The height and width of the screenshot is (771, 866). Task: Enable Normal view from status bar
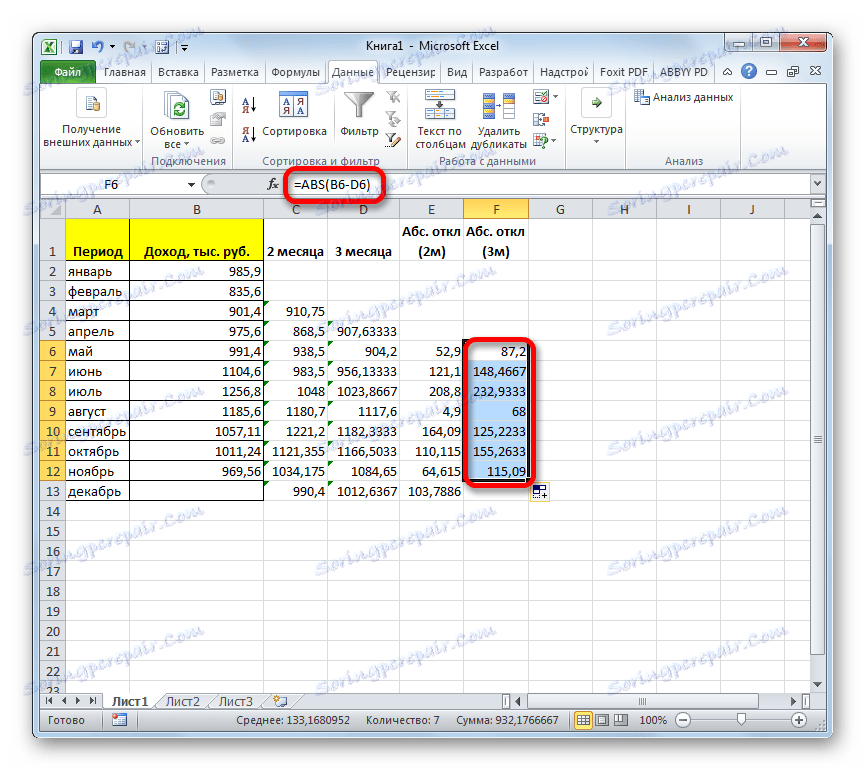pyautogui.click(x=583, y=719)
